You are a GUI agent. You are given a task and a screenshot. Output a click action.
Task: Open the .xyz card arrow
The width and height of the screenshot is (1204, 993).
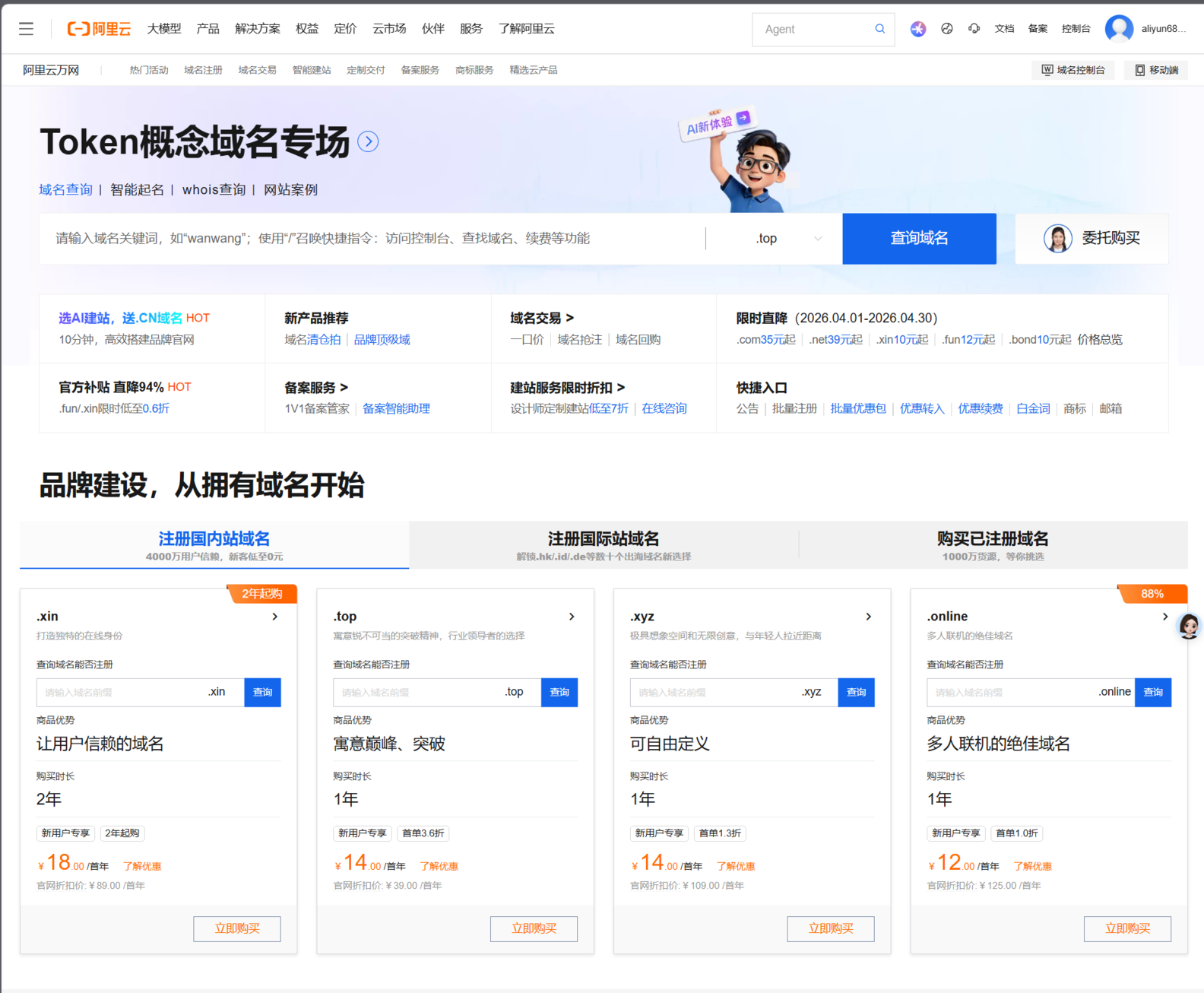click(x=869, y=617)
